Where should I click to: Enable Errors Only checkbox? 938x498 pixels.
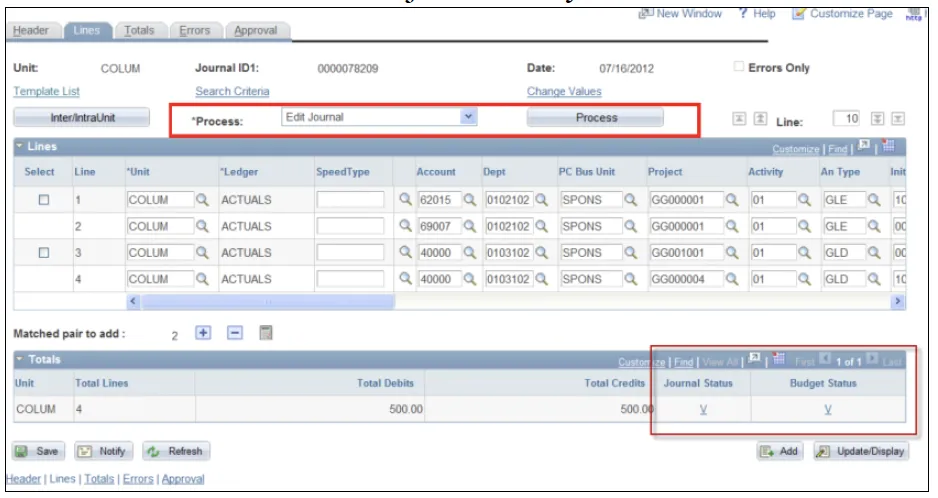(739, 66)
